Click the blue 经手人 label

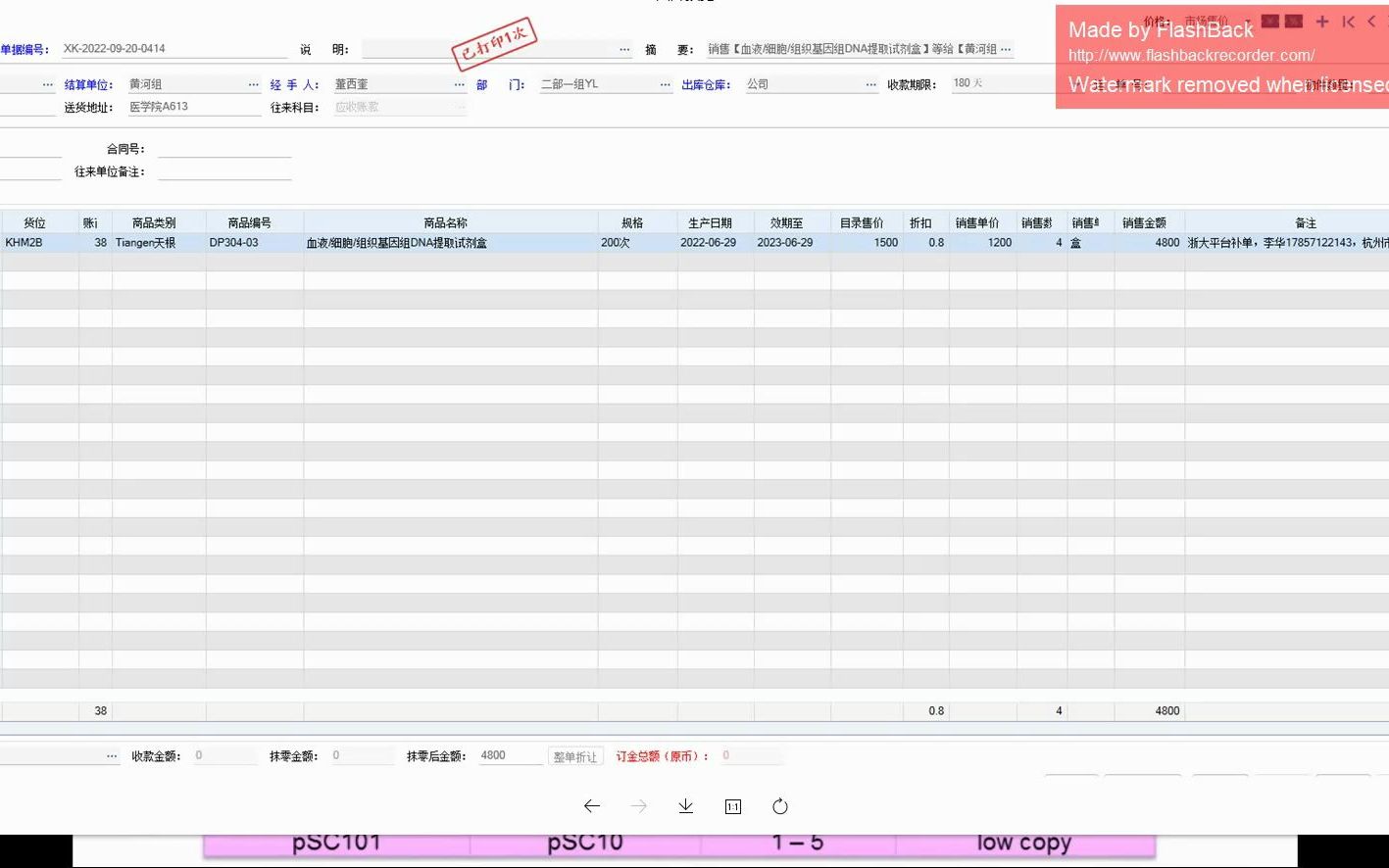(295, 84)
